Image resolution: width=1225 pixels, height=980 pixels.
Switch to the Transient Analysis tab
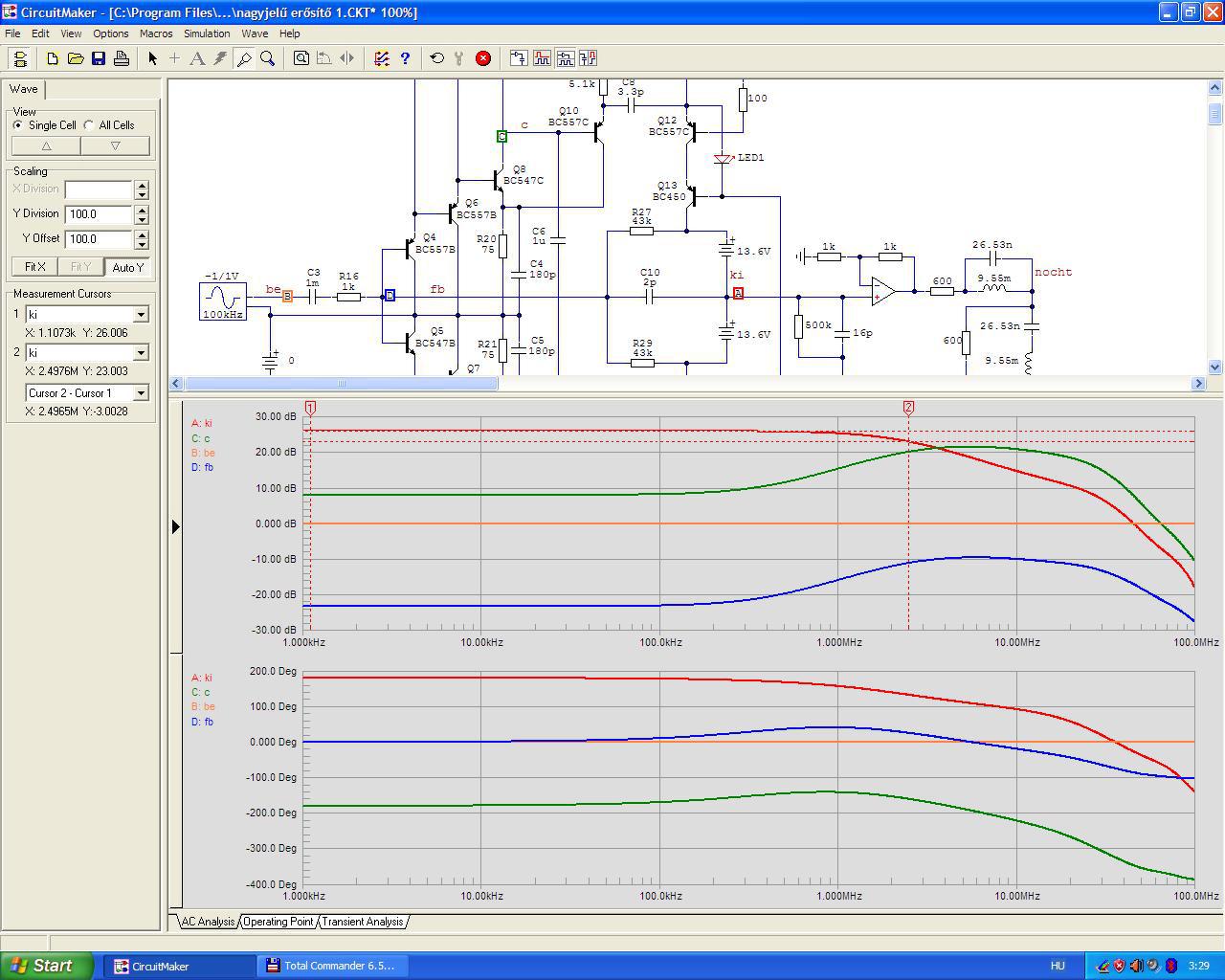click(362, 922)
